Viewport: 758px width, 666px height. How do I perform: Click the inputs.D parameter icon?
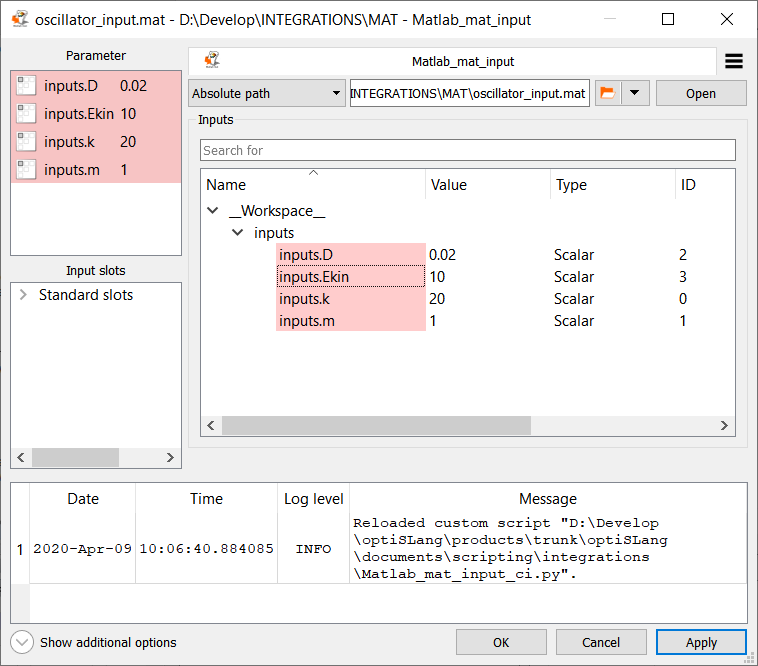[x=27, y=86]
